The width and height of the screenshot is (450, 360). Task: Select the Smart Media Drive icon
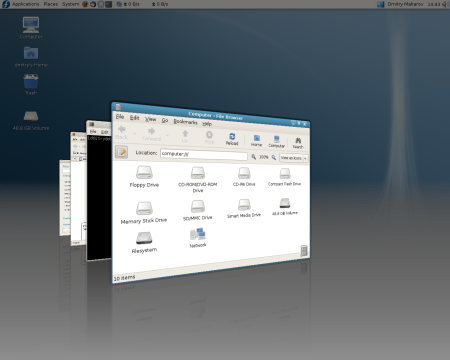point(244,208)
